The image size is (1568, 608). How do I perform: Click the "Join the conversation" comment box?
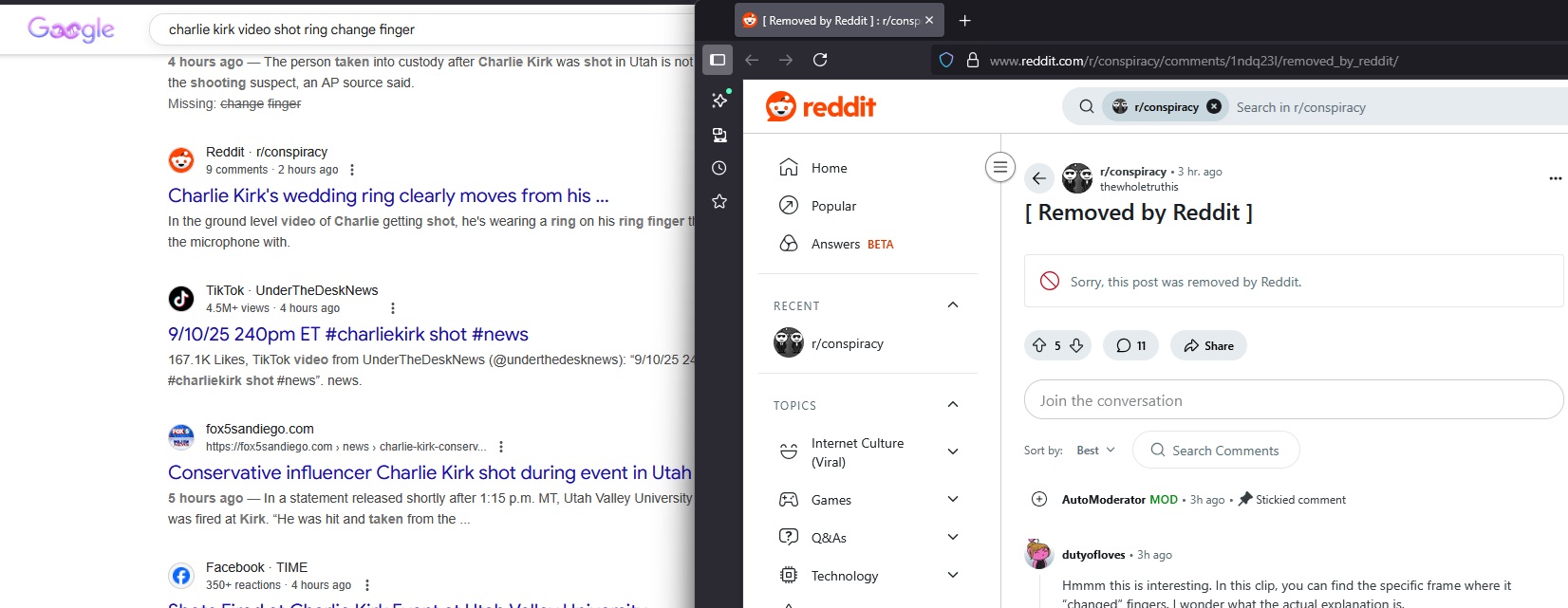1294,400
